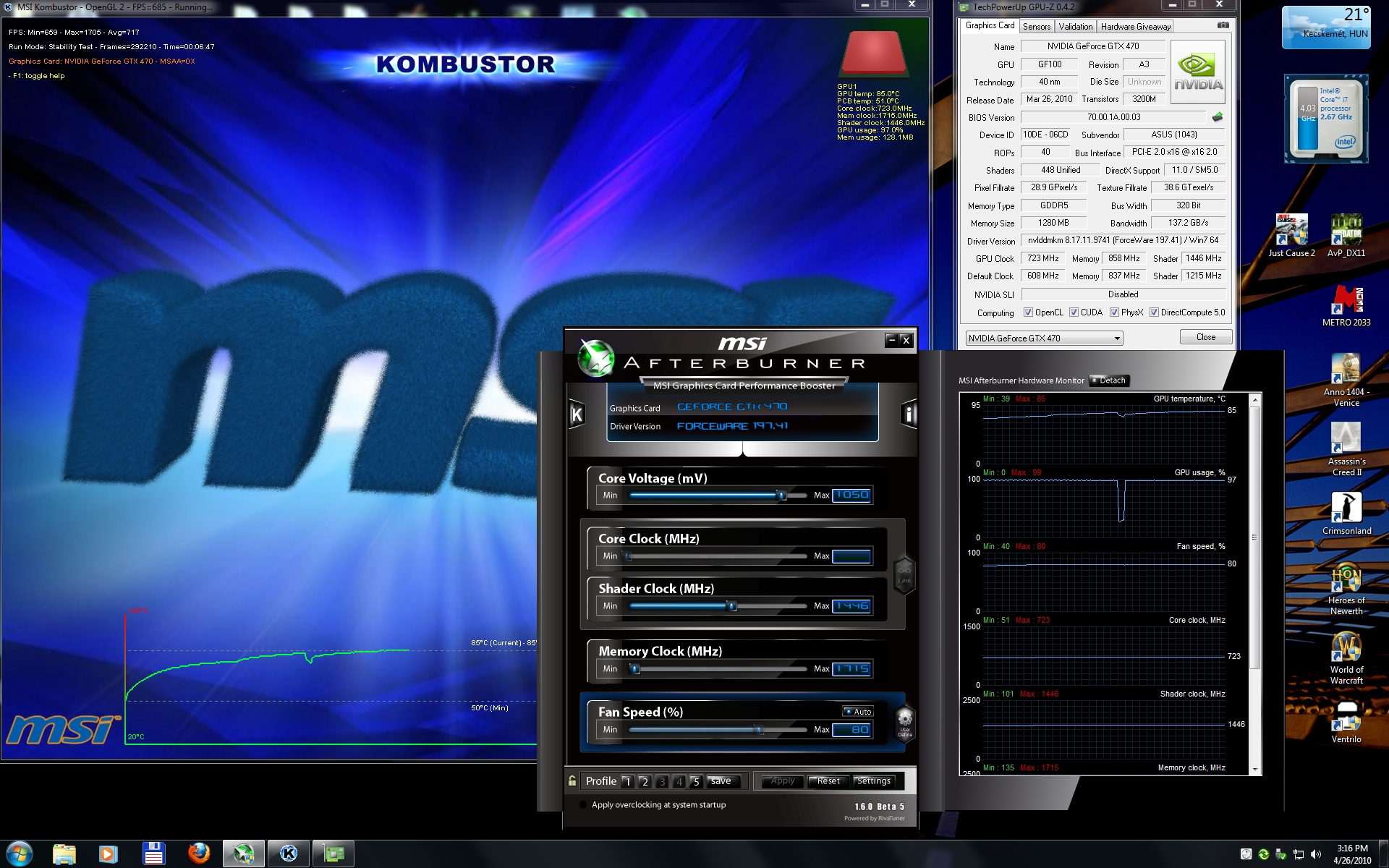The height and width of the screenshot is (868, 1389).
Task: Open the World of Warcraft shortcut
Action: click(1346, 658)
